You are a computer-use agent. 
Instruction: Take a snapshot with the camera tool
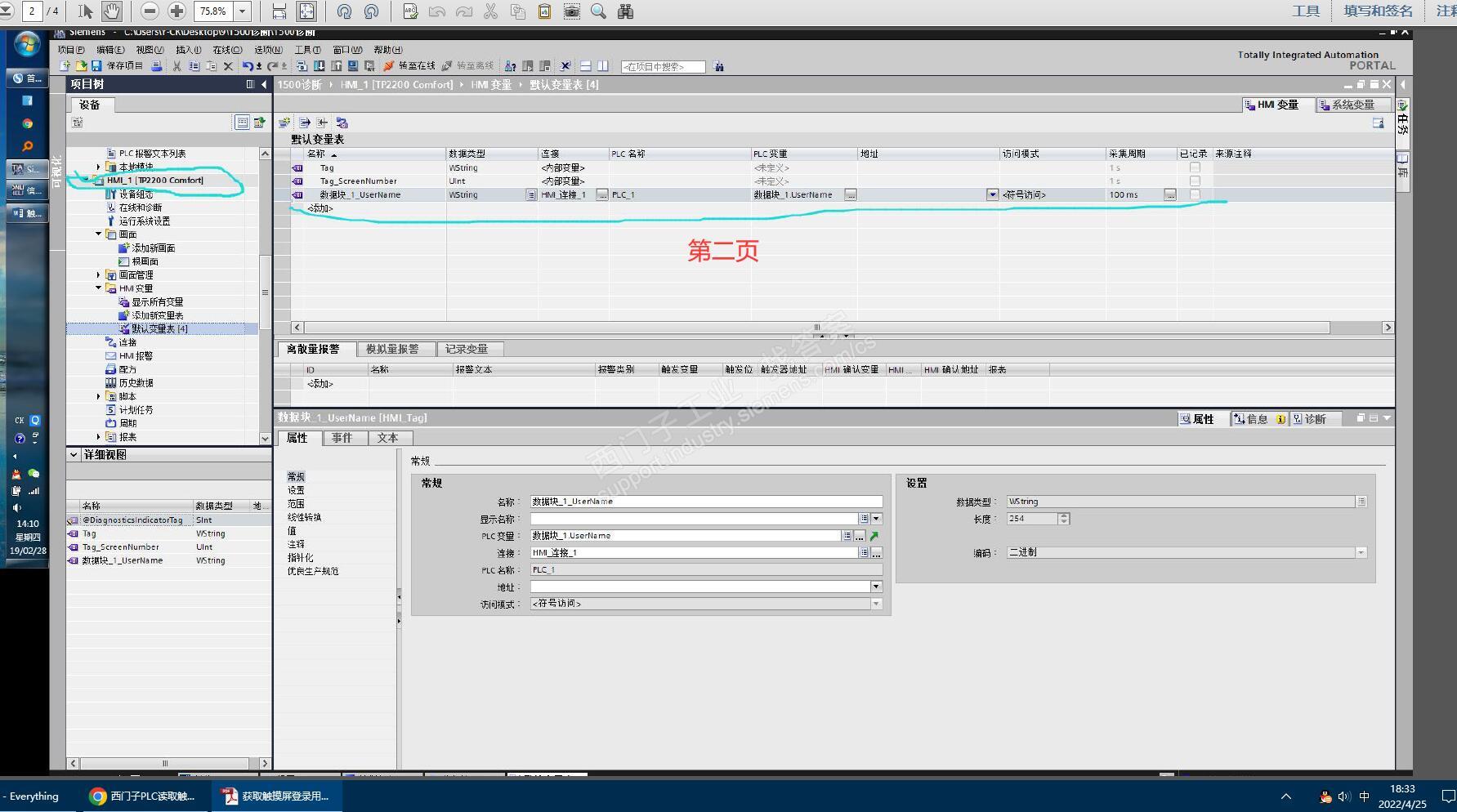pos(572,11)
